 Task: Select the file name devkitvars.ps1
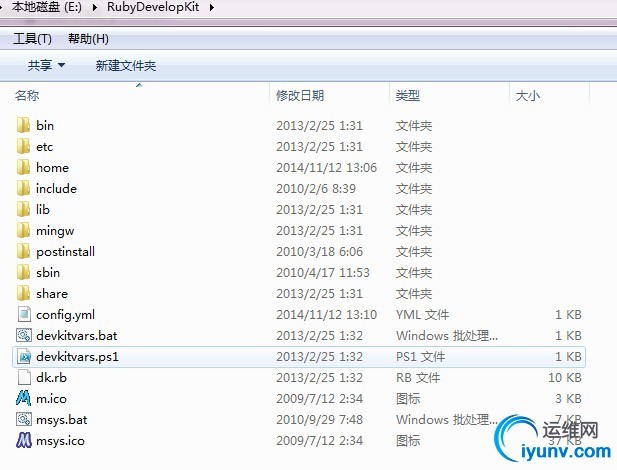click(x=77, y=357)
